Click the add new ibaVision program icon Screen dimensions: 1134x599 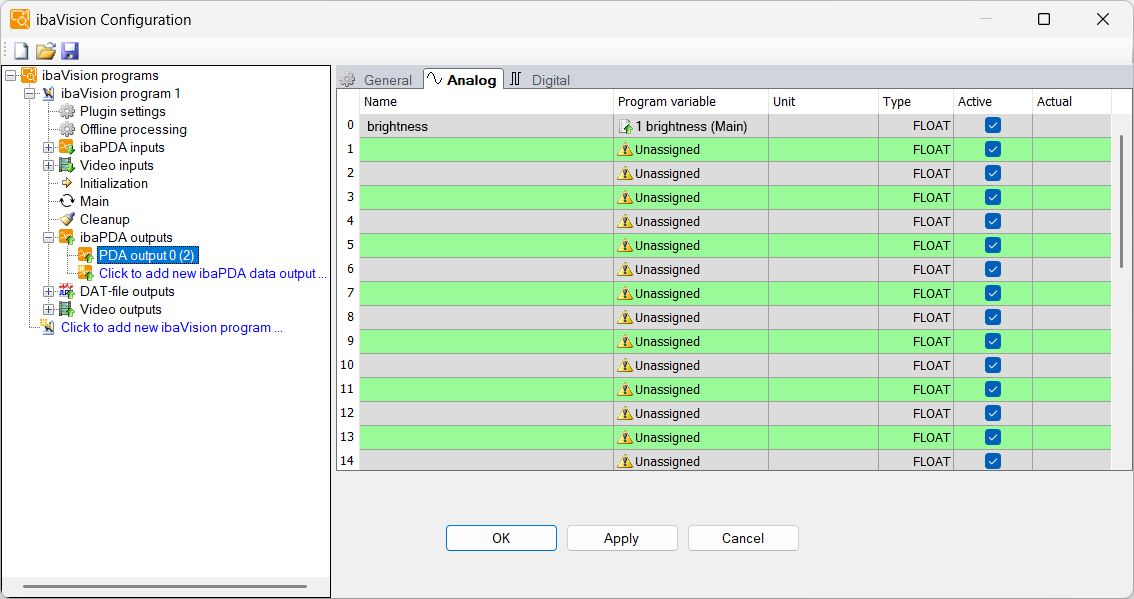click(48, 327)
